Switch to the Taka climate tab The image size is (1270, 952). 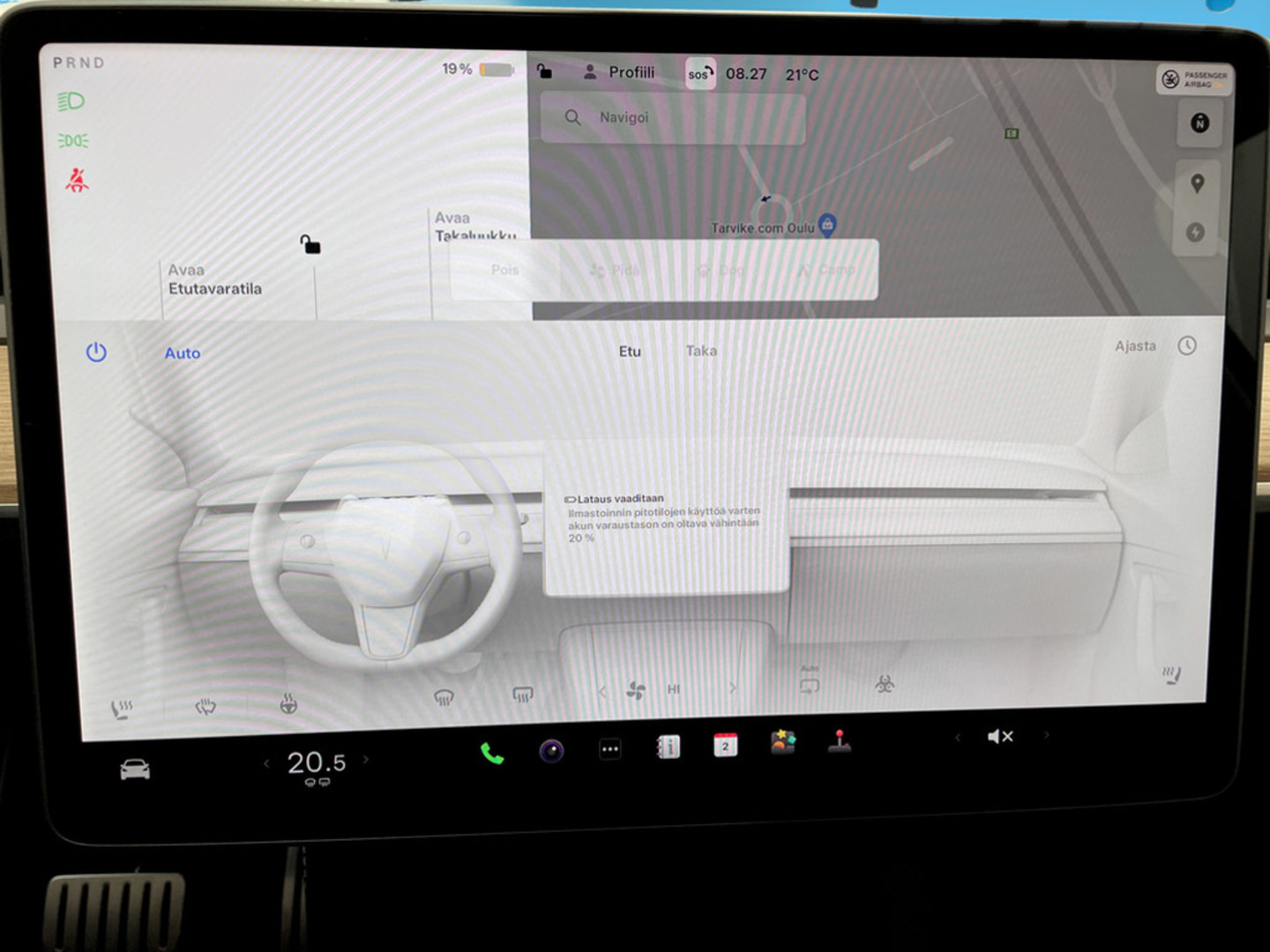(x=701, y=351)
